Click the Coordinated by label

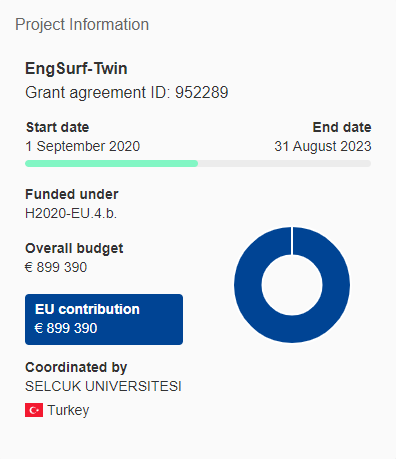pyautogui.click(x=76, y=367)
